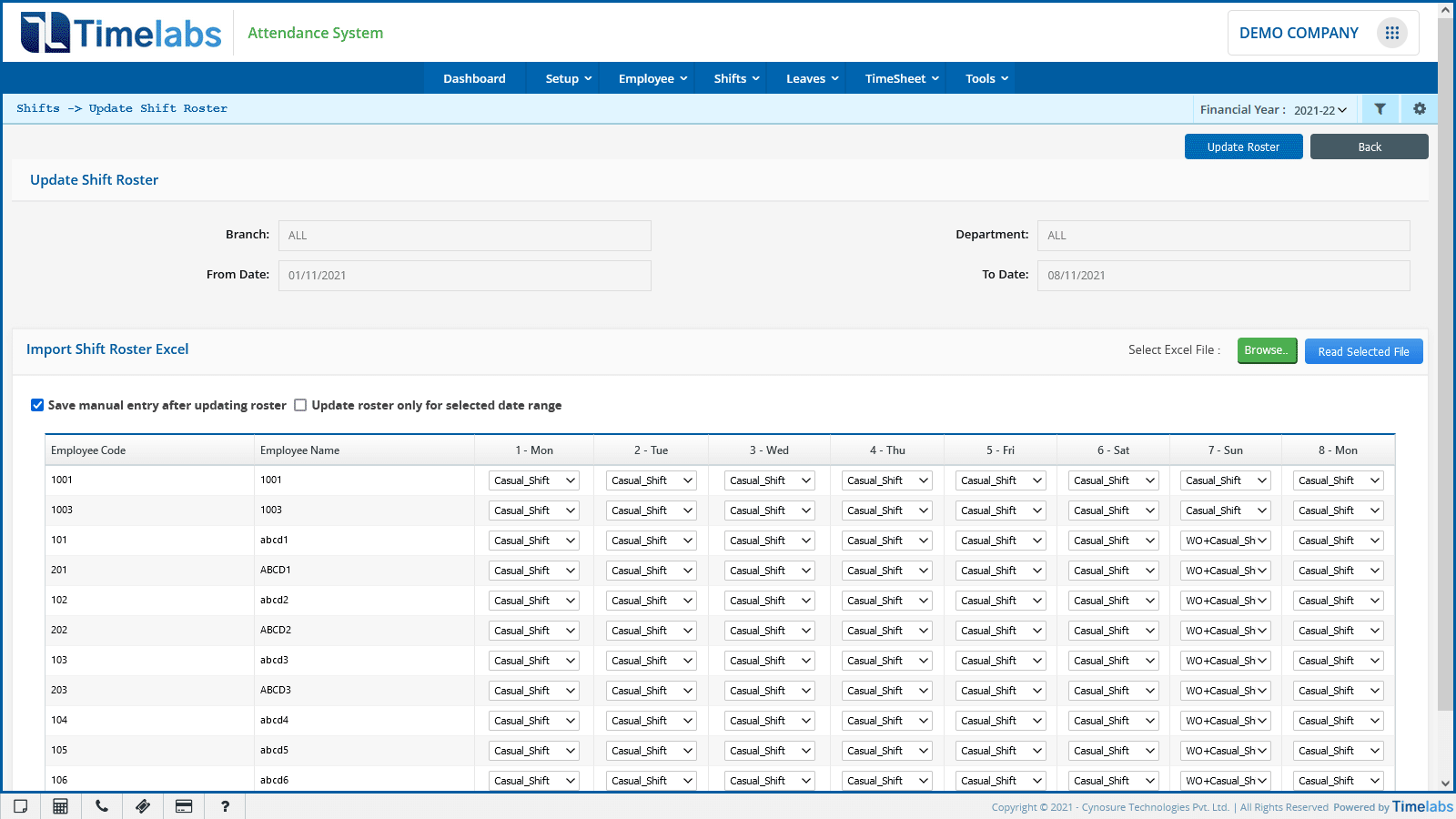Click the scroll down arrow of the page
The image size is (1456, 819).
pos(1445,784)
